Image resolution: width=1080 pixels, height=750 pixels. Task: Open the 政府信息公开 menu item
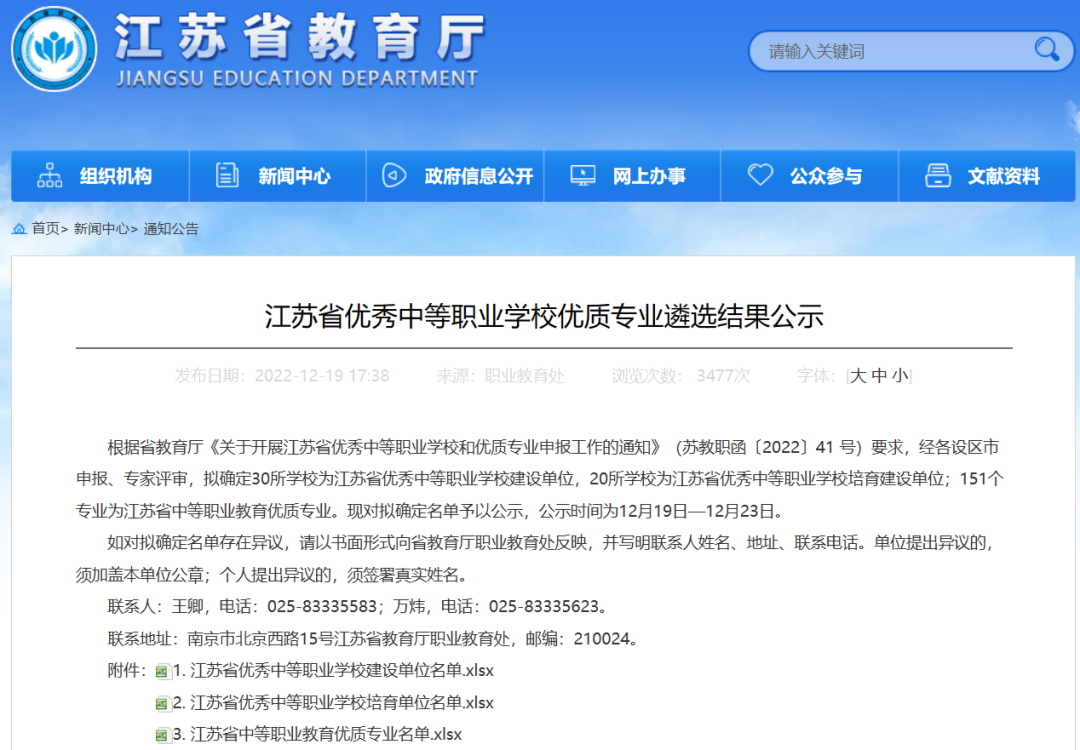pos(455,176)
